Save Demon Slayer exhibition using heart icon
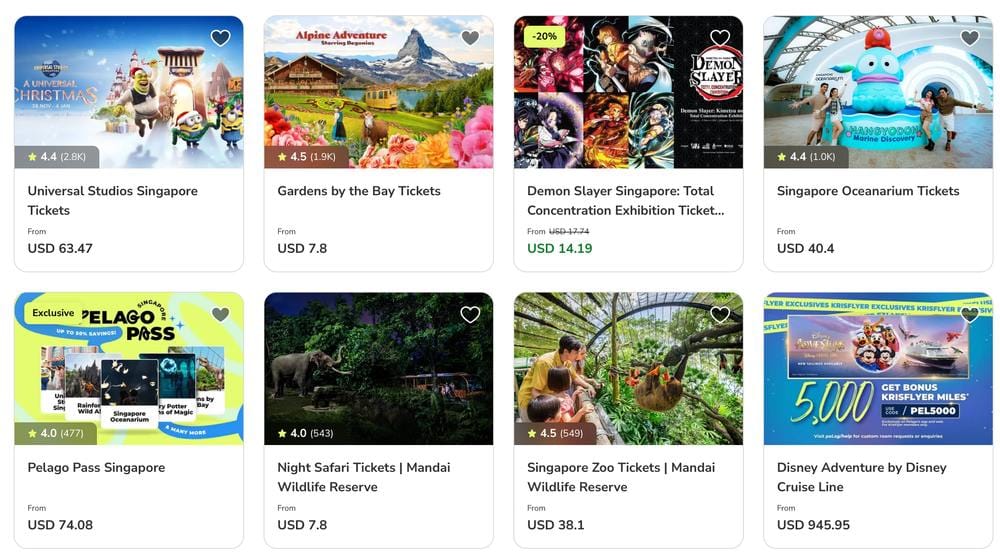This screenshot has height=560, width=1000. [720, 38]
